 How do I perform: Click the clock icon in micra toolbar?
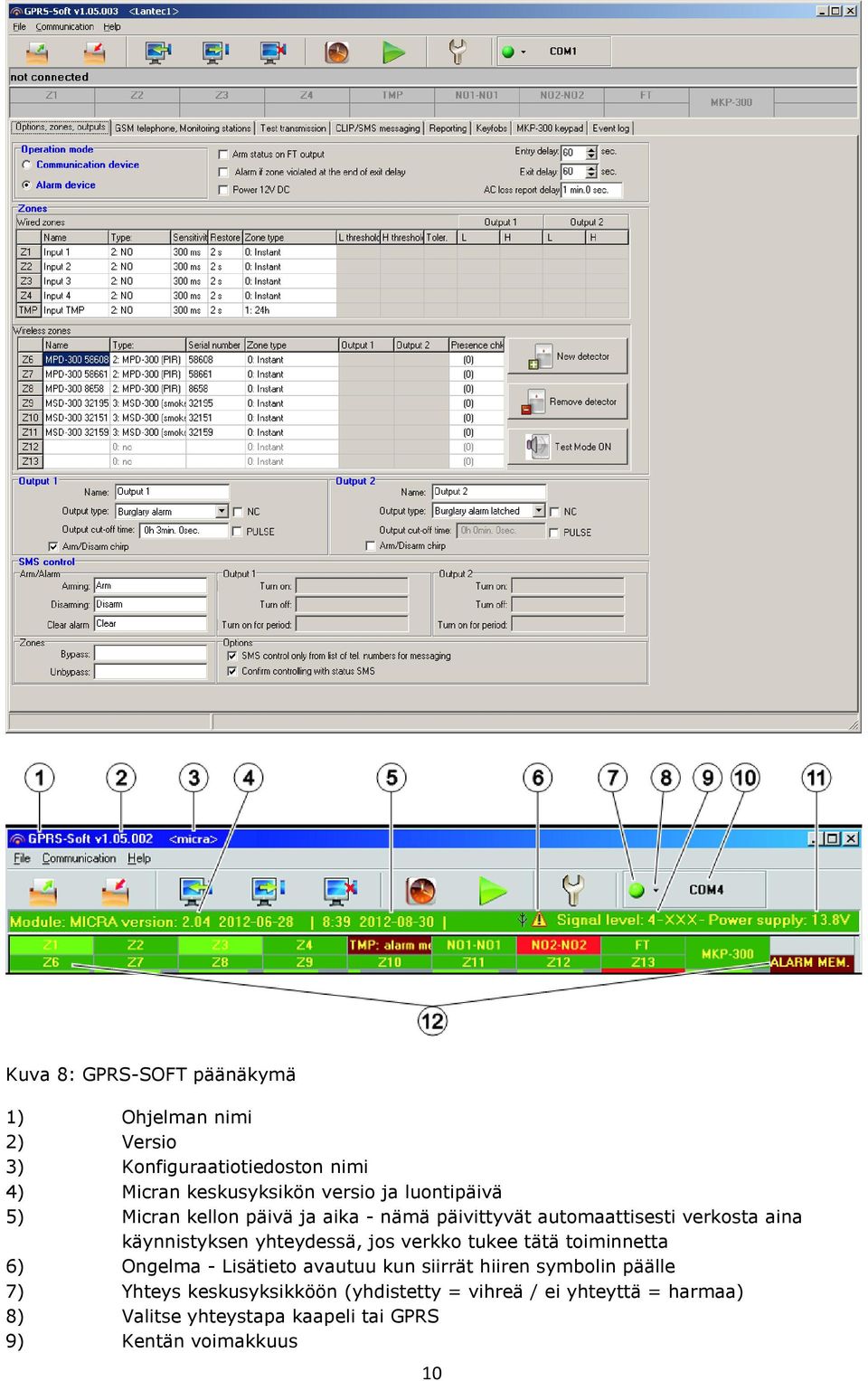click(x=420, y=891)
